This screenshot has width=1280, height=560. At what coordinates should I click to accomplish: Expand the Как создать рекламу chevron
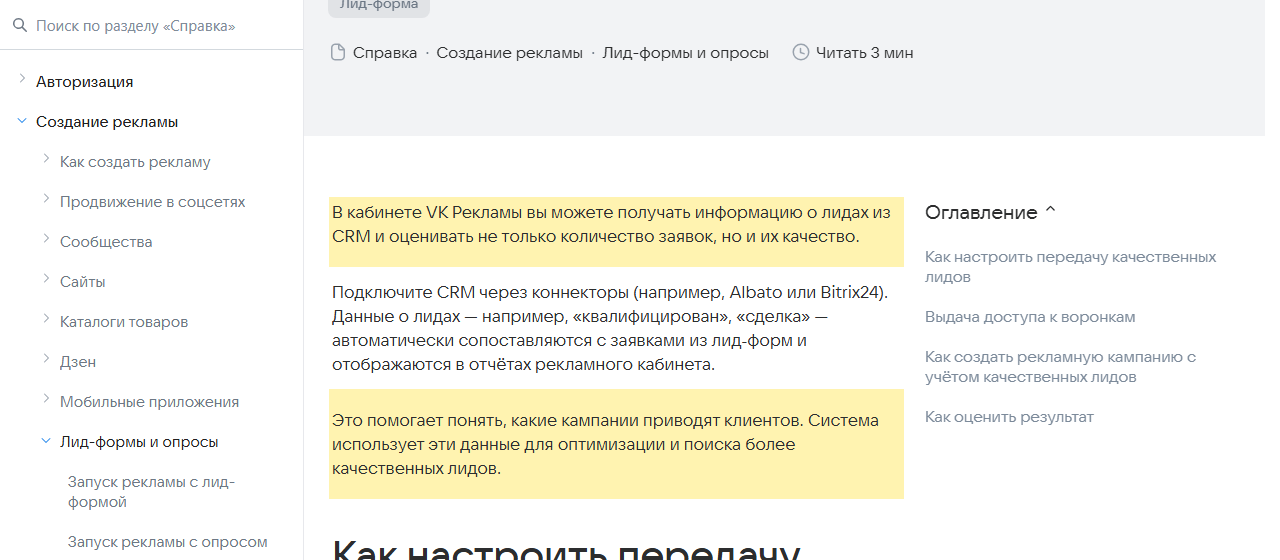(x=46, y=159)
